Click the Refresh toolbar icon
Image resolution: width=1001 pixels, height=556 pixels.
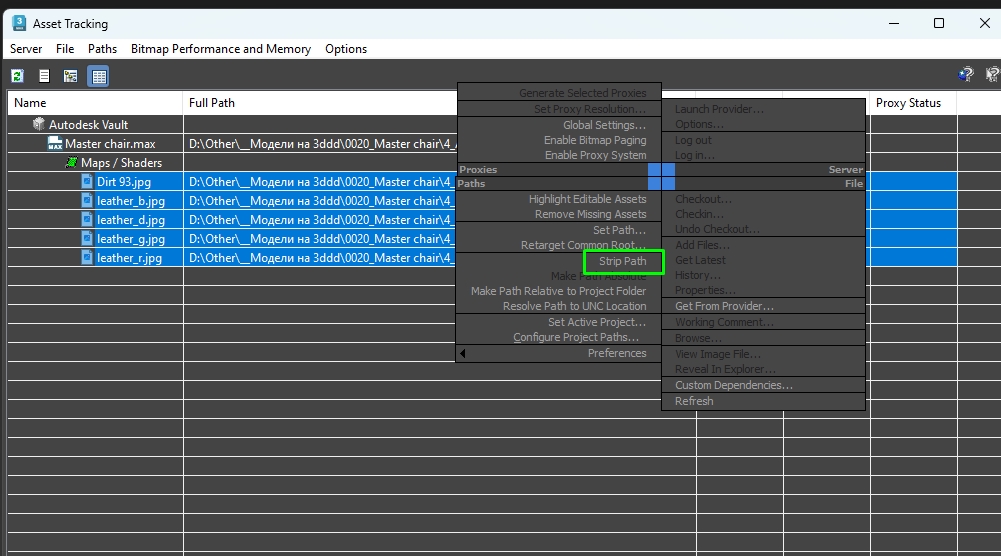click(17, 76)
